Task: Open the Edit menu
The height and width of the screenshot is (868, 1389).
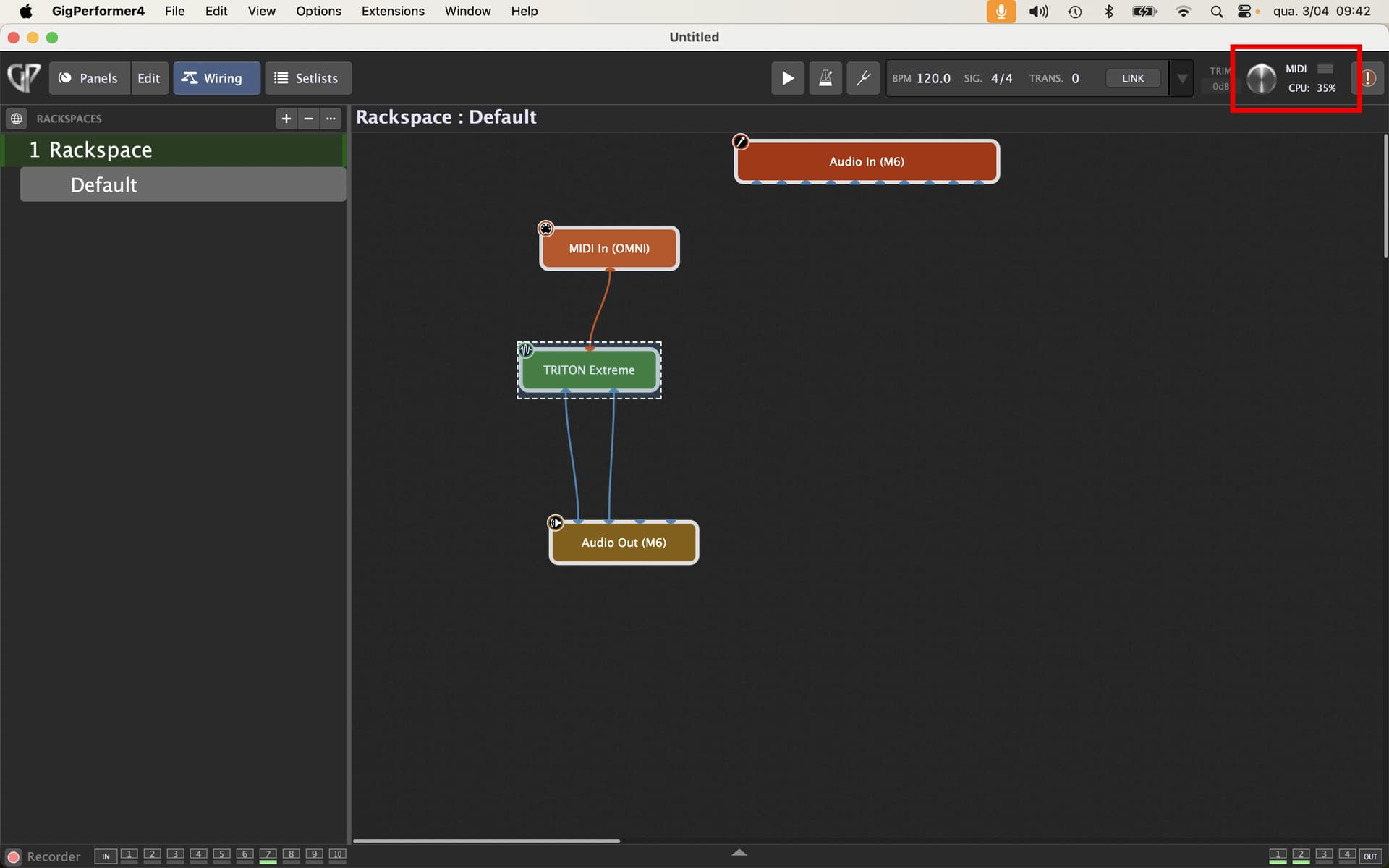Action: (x=216, y=11)
